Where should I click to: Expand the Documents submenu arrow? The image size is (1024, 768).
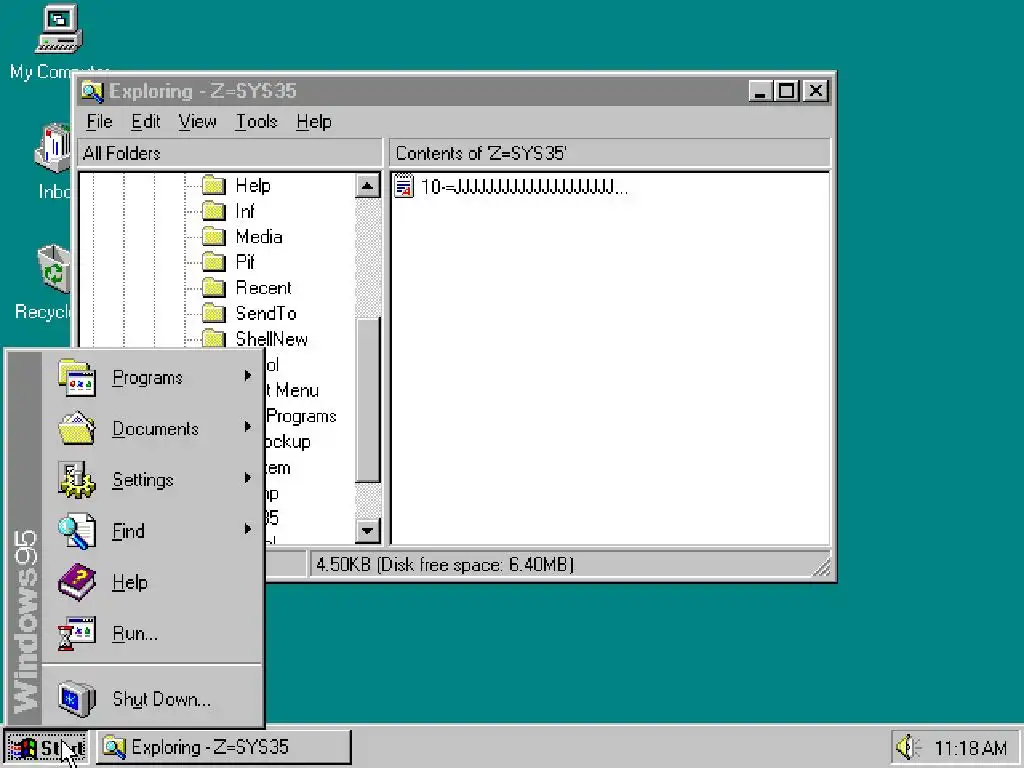(x=248, y=426)
